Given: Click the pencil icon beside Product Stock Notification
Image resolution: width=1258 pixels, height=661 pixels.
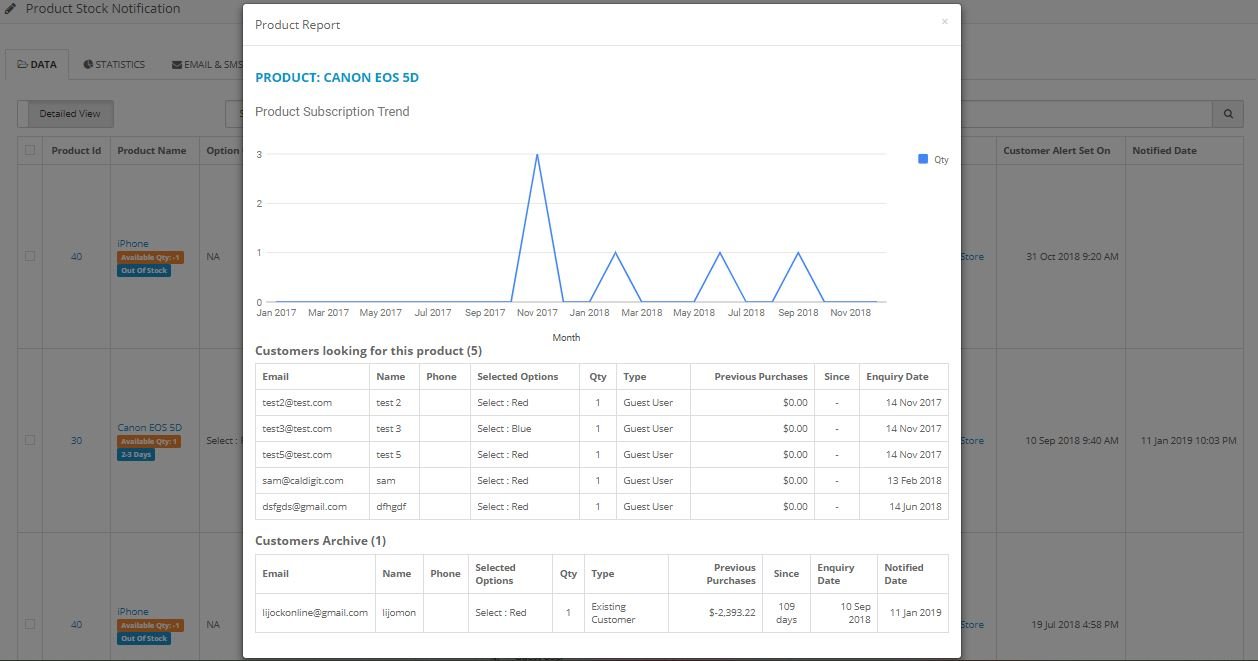Looking at the screenshot, I should (x=11, y=9).
